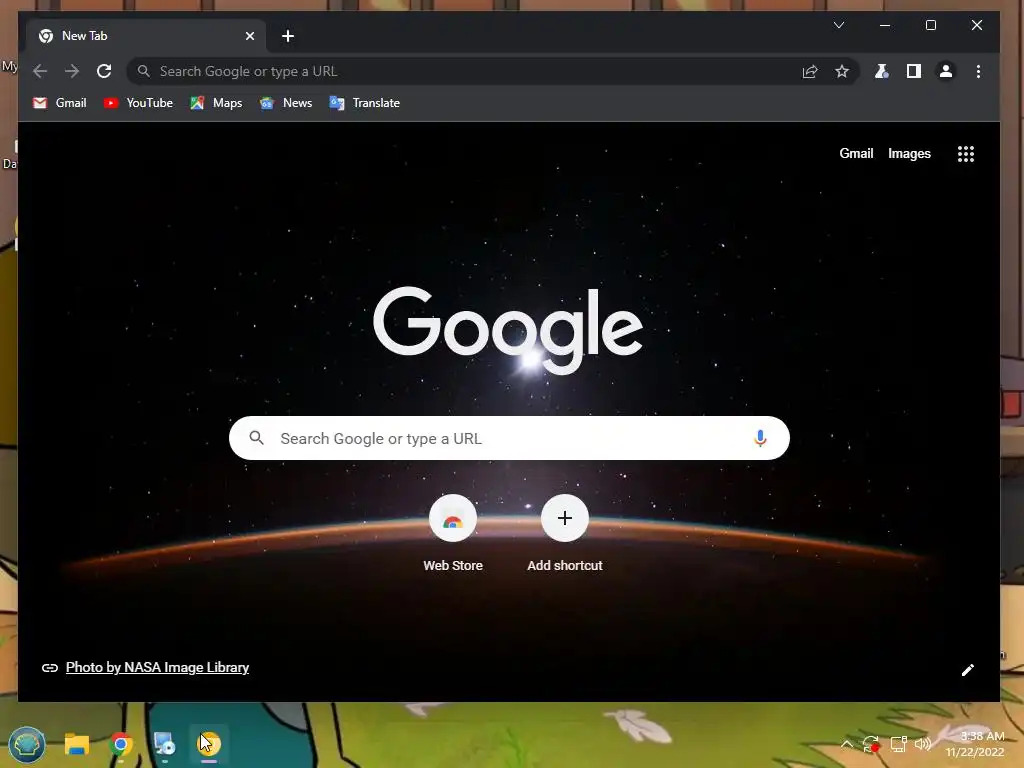This screenshot has width=1024, height=768.
Task: Click the Google search box on page
Action: [x=509, y=438]
